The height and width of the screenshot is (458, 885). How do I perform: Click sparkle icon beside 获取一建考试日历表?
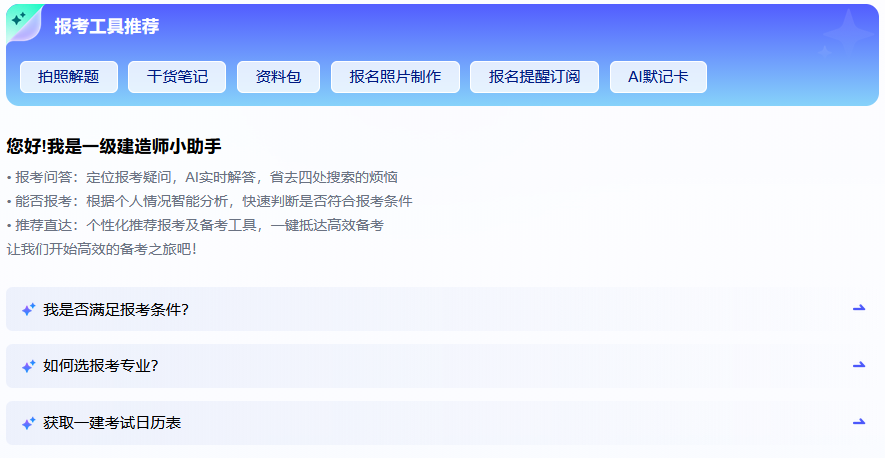tap(28, 423)
